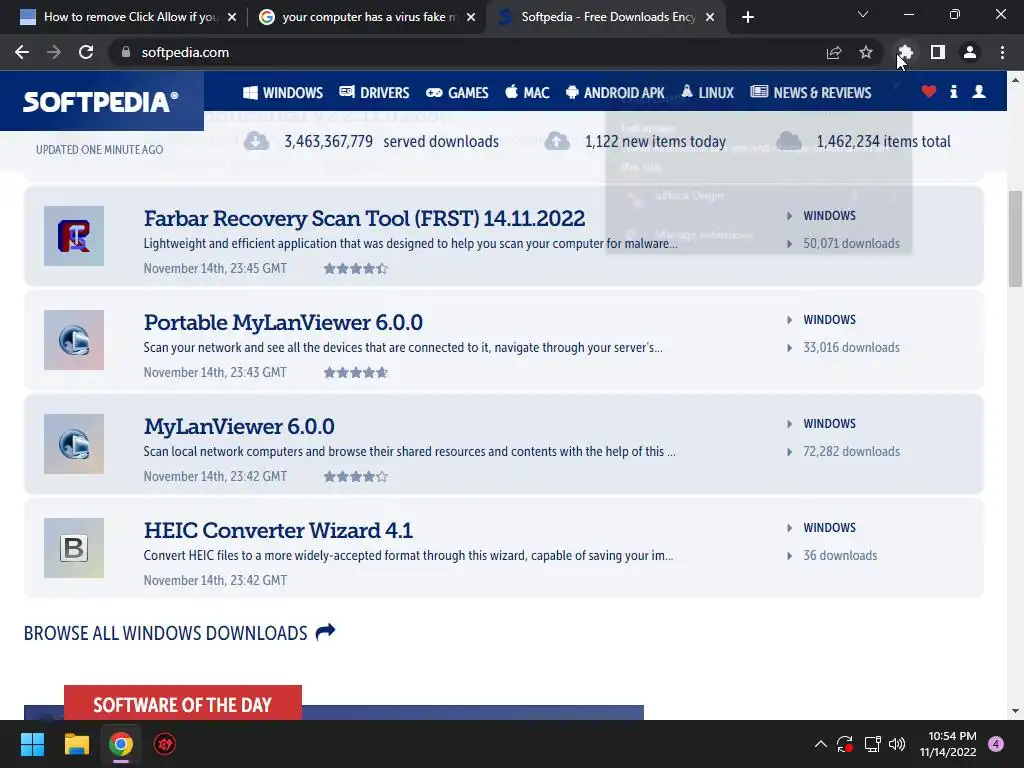The width and height of the screenshot is (1024, 768).
Task: Open the Linux category menu
Action: tap(707, 93)
